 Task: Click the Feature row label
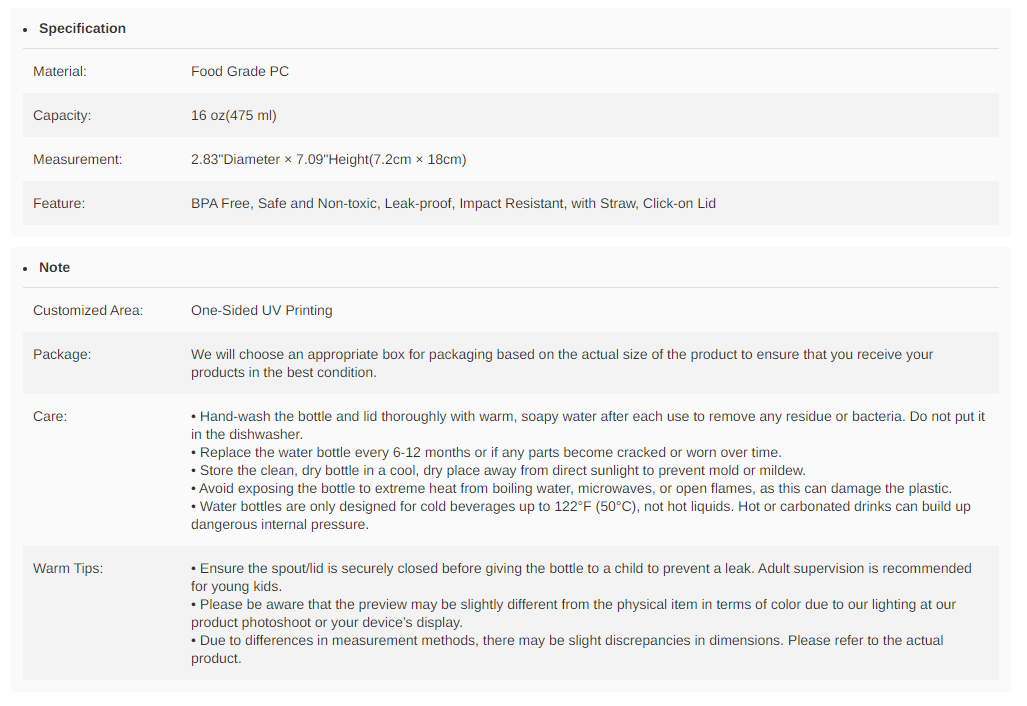[59, 203]
